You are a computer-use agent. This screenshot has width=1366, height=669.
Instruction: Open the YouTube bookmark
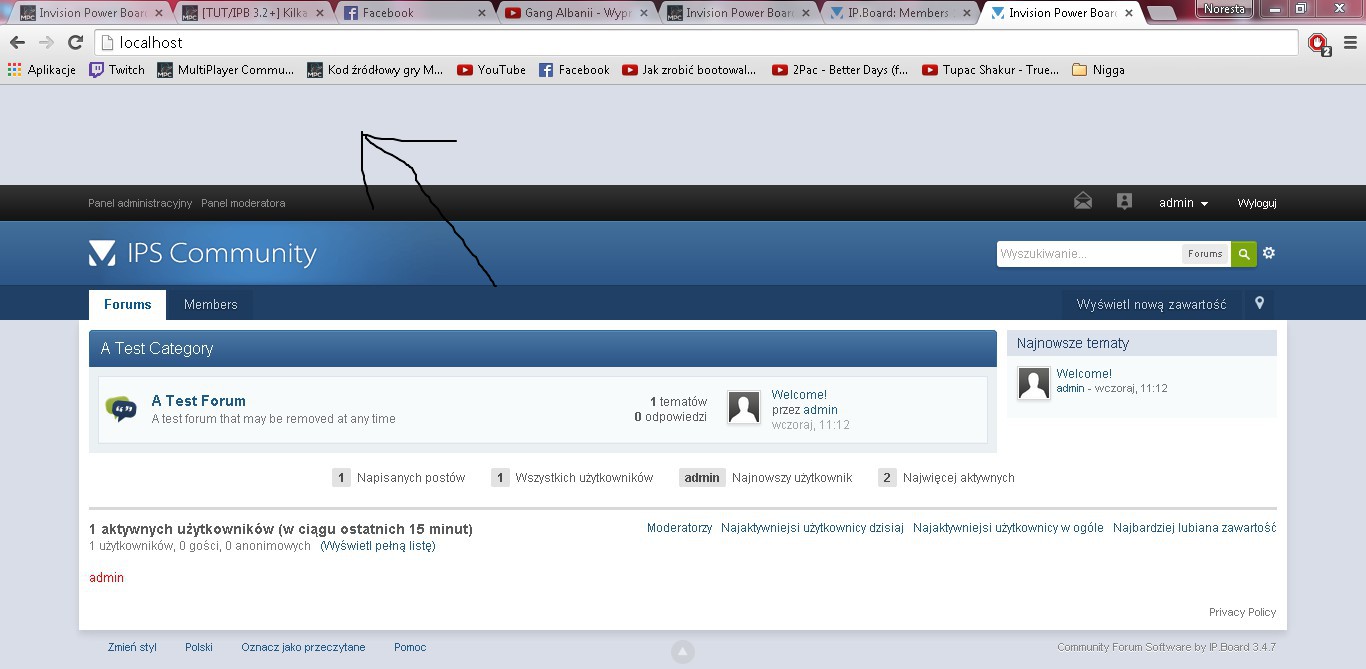(491, 70)
